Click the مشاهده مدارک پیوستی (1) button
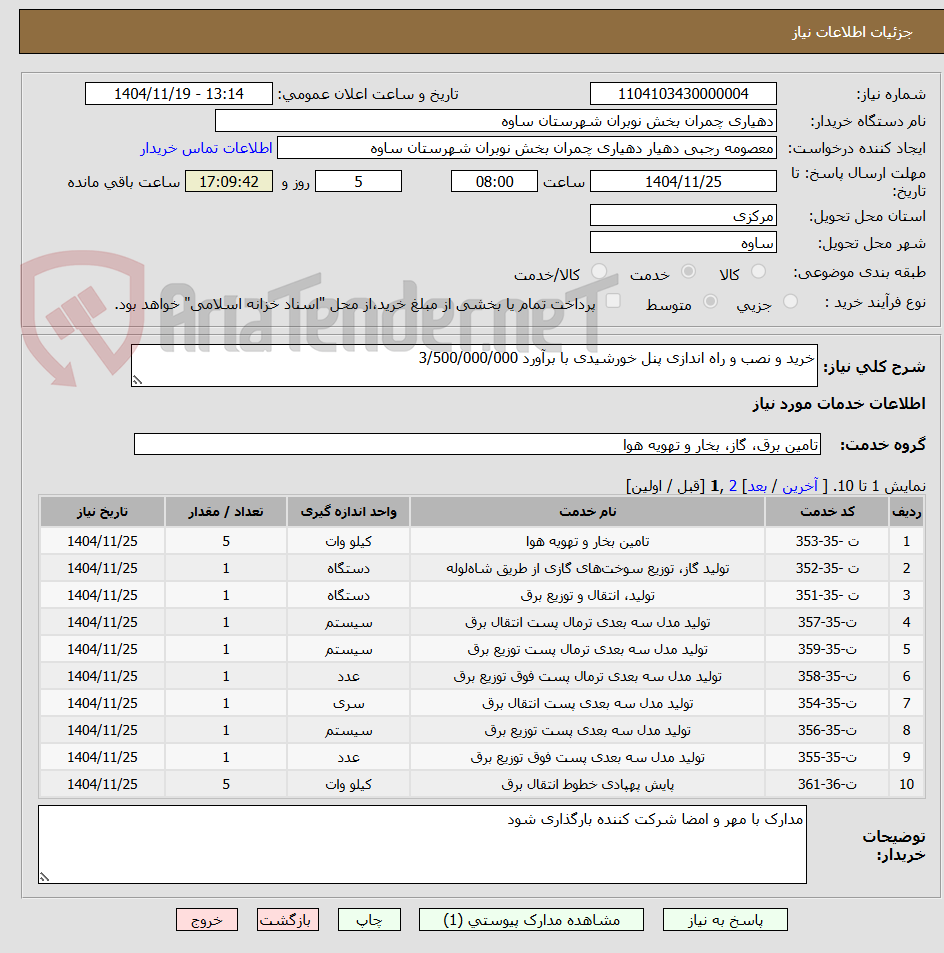This screenshot has width=944, height=953. pyautogui.click(x=531, y=920)
